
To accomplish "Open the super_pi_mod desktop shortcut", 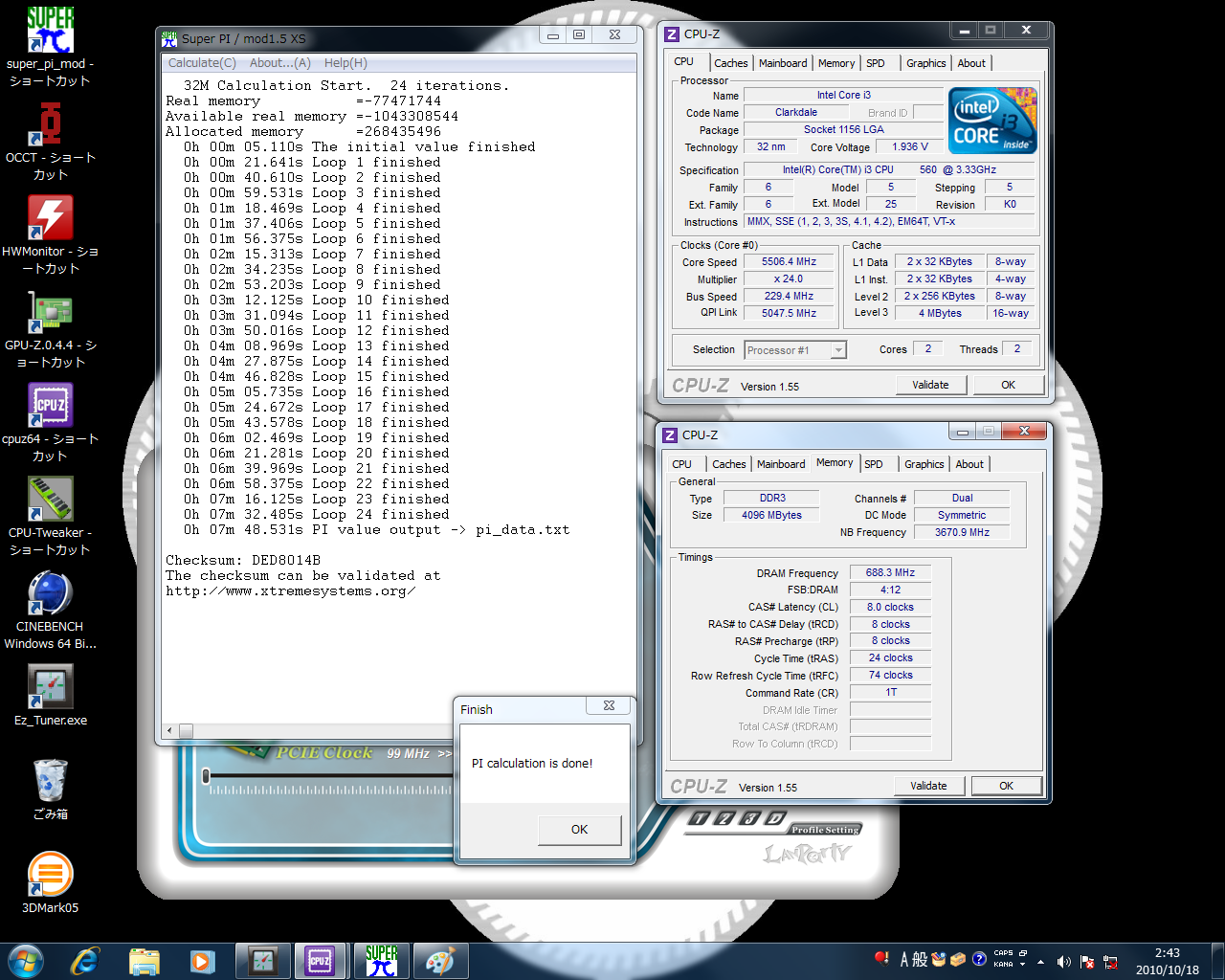I will (50, 48).
